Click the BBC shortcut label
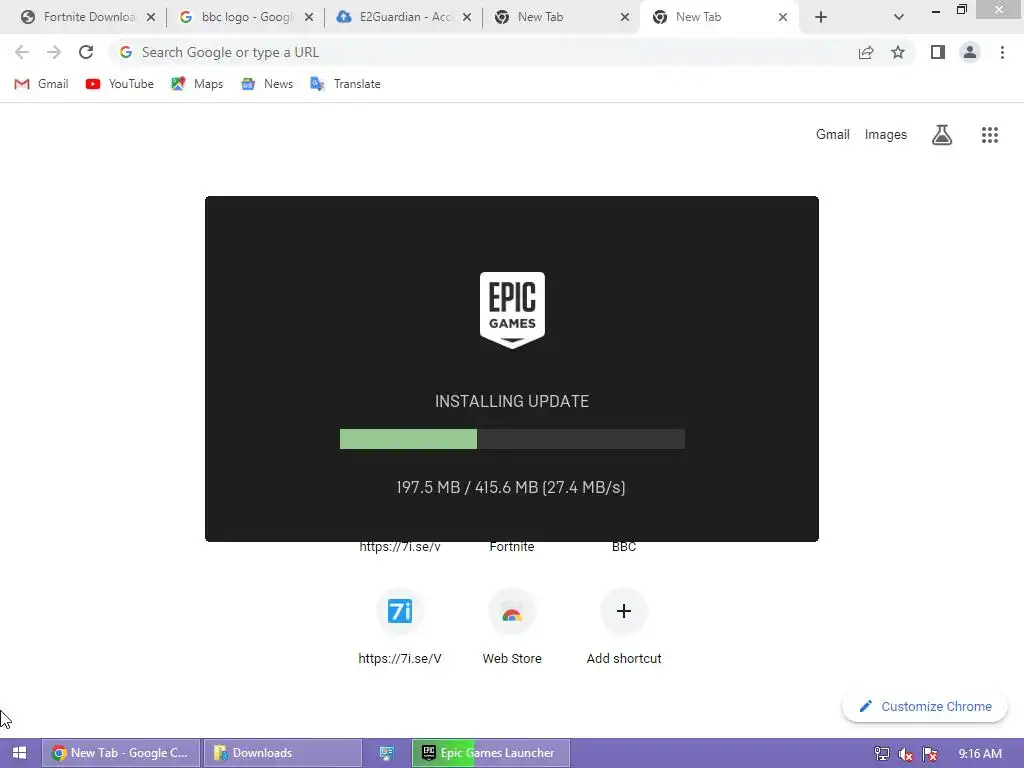The height and width of the screenshot is (768, 1024). (624, 547)
